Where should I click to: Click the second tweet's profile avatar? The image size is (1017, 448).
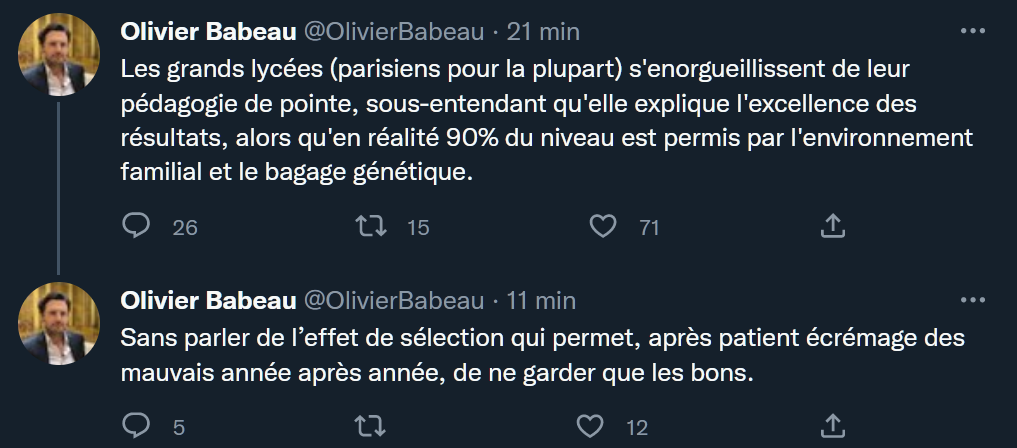coord(60,322)
